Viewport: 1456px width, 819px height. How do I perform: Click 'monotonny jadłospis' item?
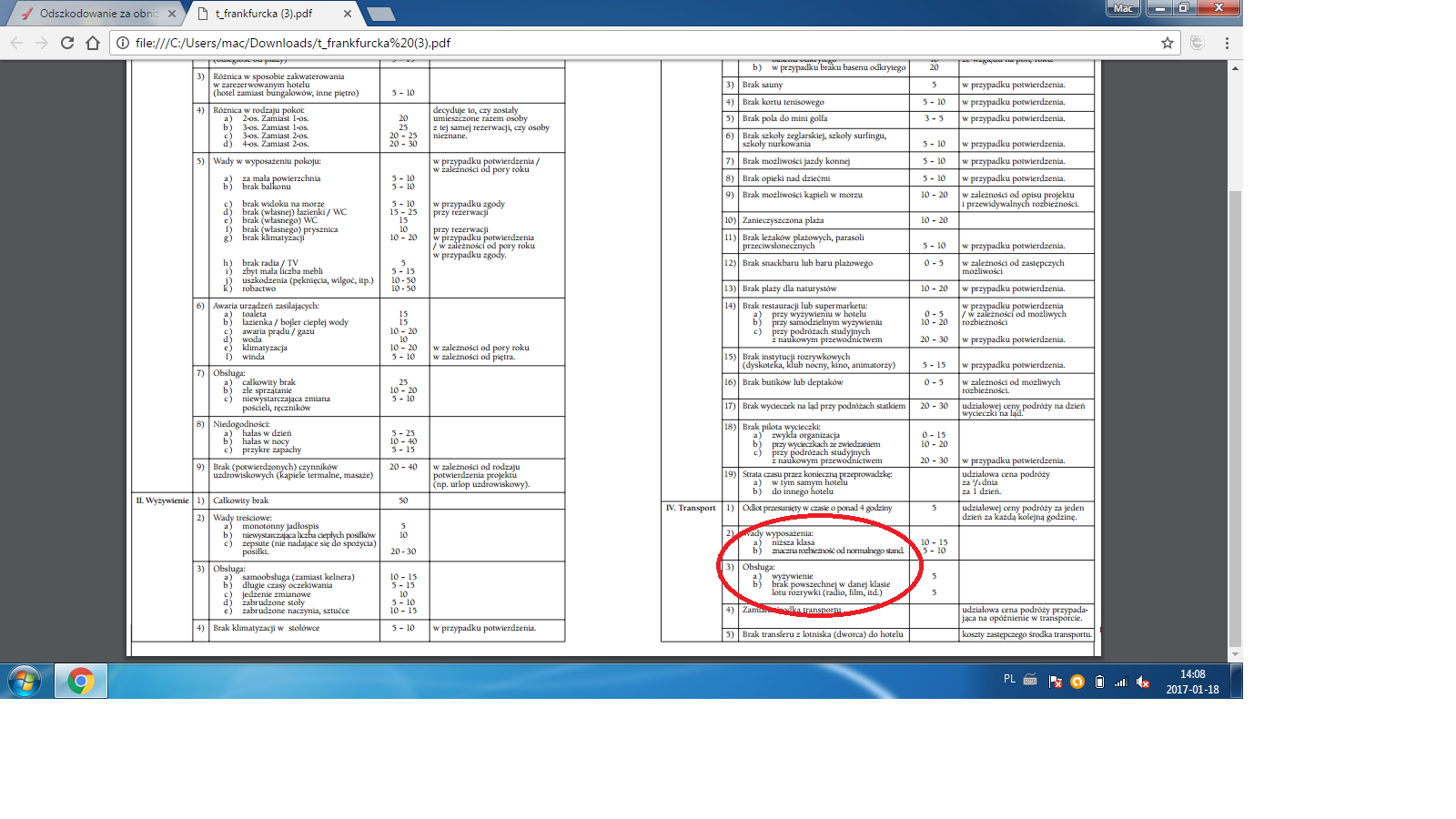pyautogui.click(x=280, y=526)
